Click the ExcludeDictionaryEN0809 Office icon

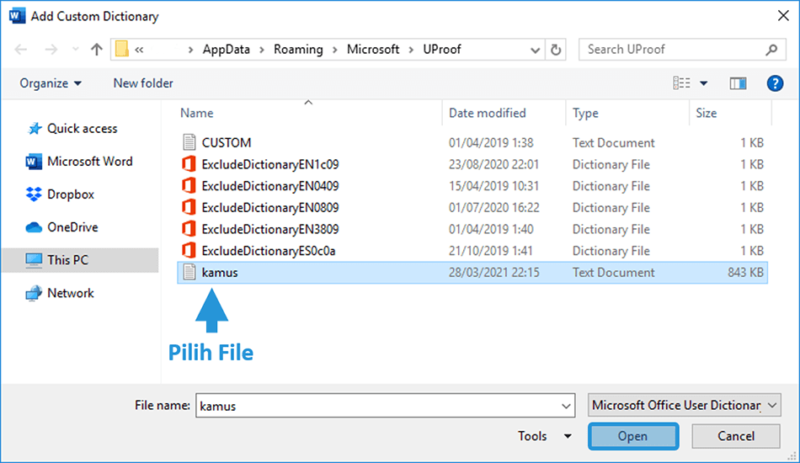point(189,207)
